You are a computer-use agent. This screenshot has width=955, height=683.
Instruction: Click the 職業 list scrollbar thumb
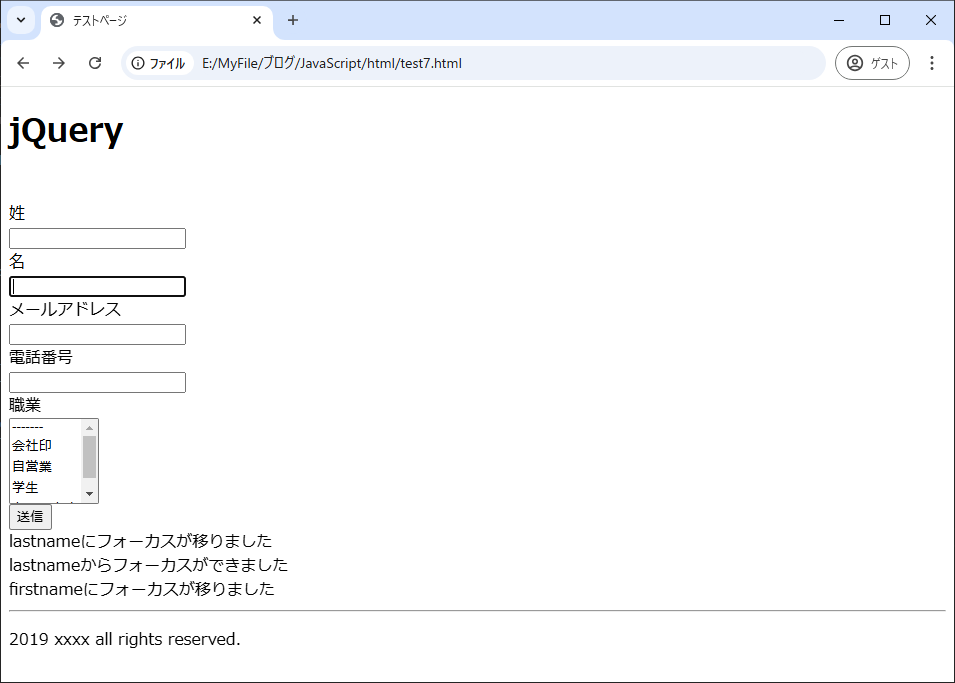pos(90,457)
